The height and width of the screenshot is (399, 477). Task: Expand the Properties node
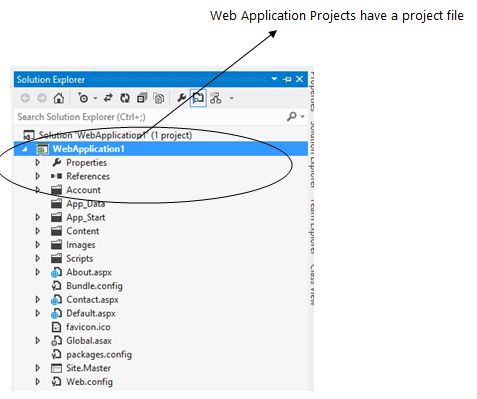[38, 162]
